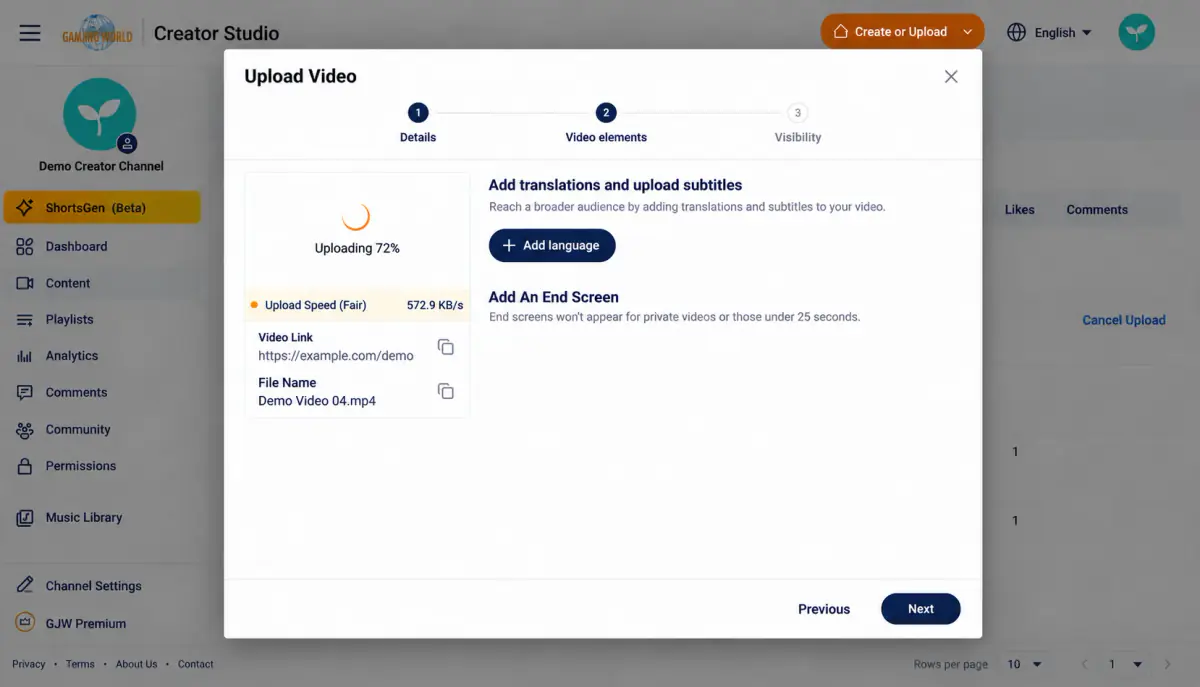Open the page number dropdown
This screenshot has height=687, width=1200.
coord(1124,664)
